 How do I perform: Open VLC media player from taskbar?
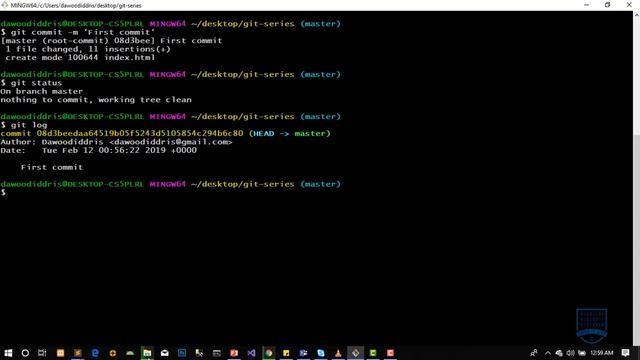click(338, 353)
